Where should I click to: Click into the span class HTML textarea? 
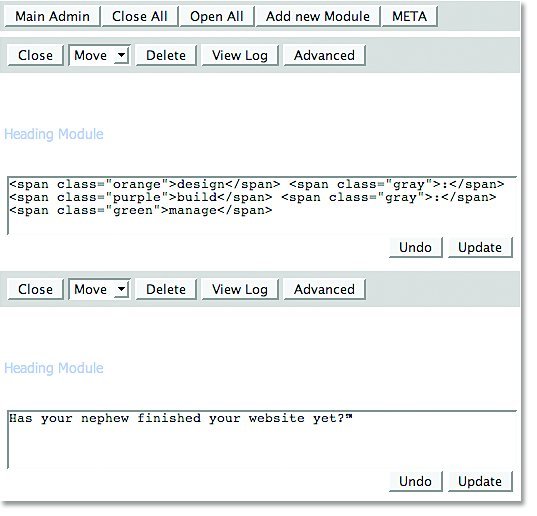[262, 206]
